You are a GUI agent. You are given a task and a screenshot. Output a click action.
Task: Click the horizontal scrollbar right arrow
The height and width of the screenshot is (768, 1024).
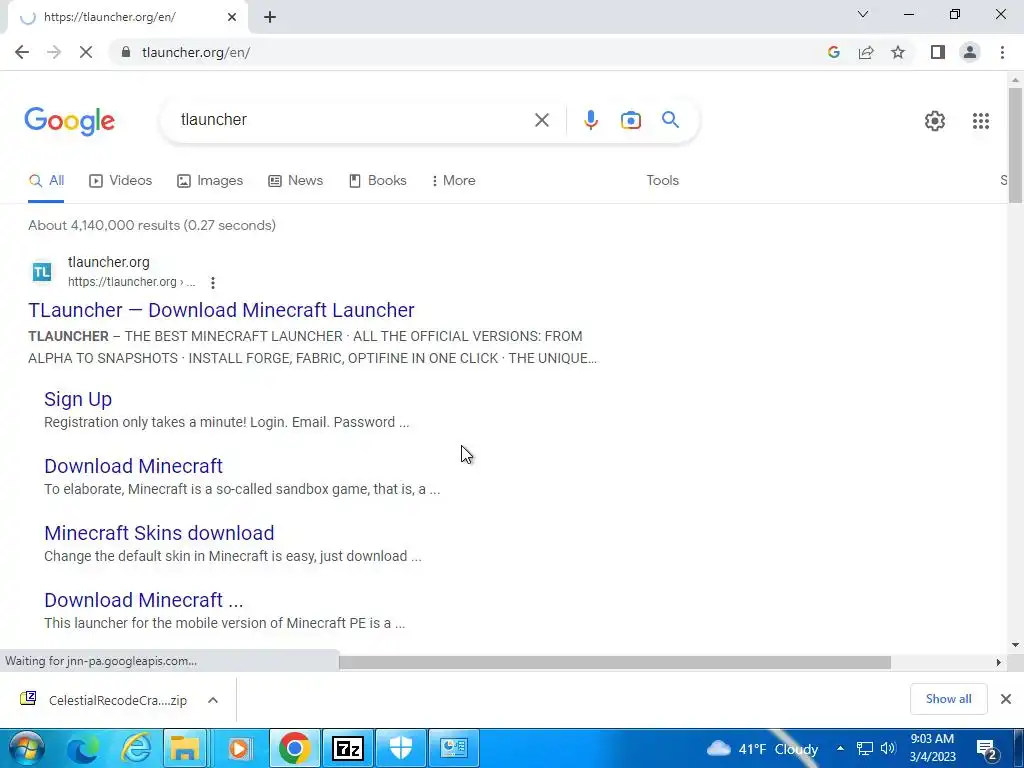[998, 662]
